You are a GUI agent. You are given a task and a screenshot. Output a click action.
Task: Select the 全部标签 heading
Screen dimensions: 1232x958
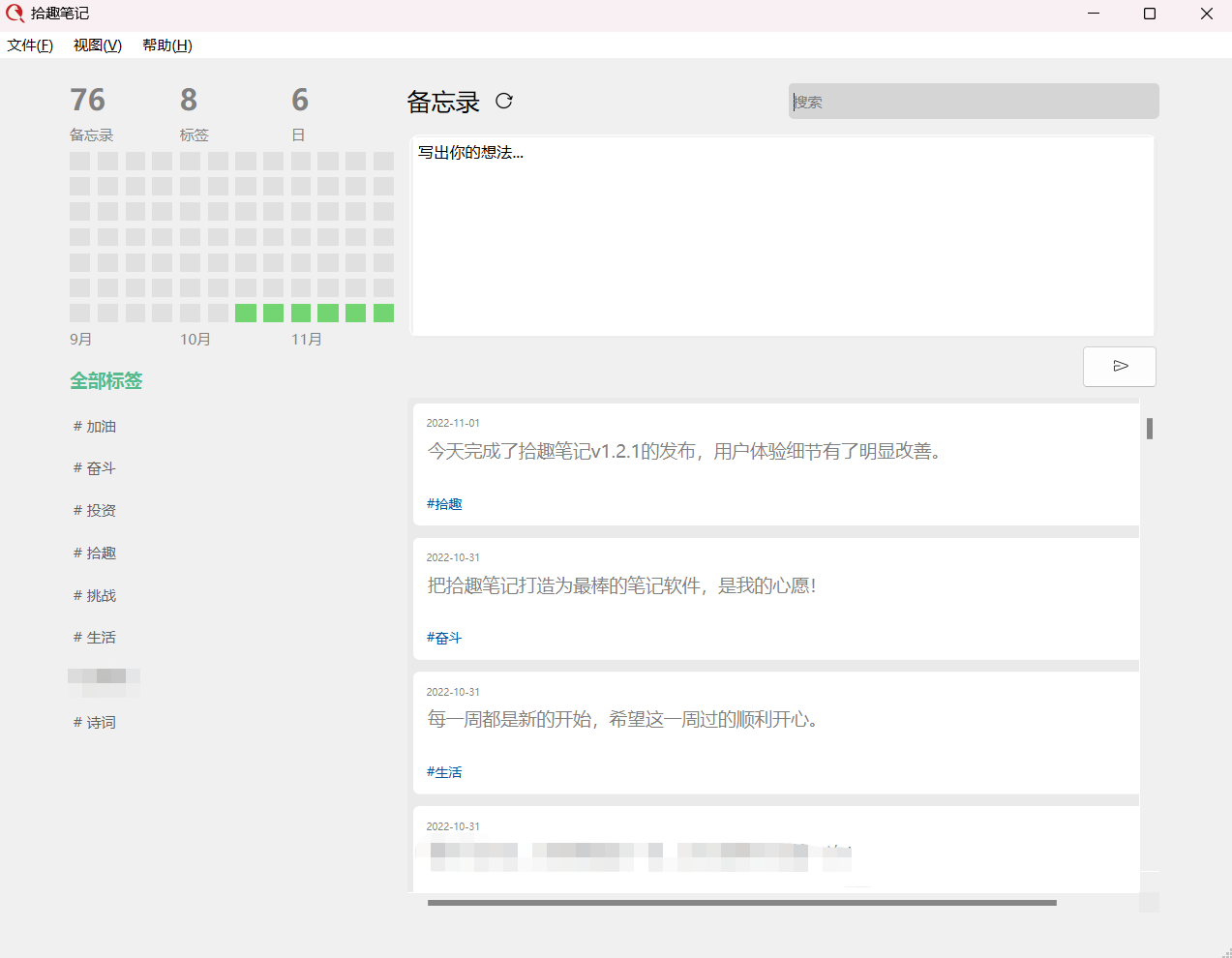coord(106,381)
